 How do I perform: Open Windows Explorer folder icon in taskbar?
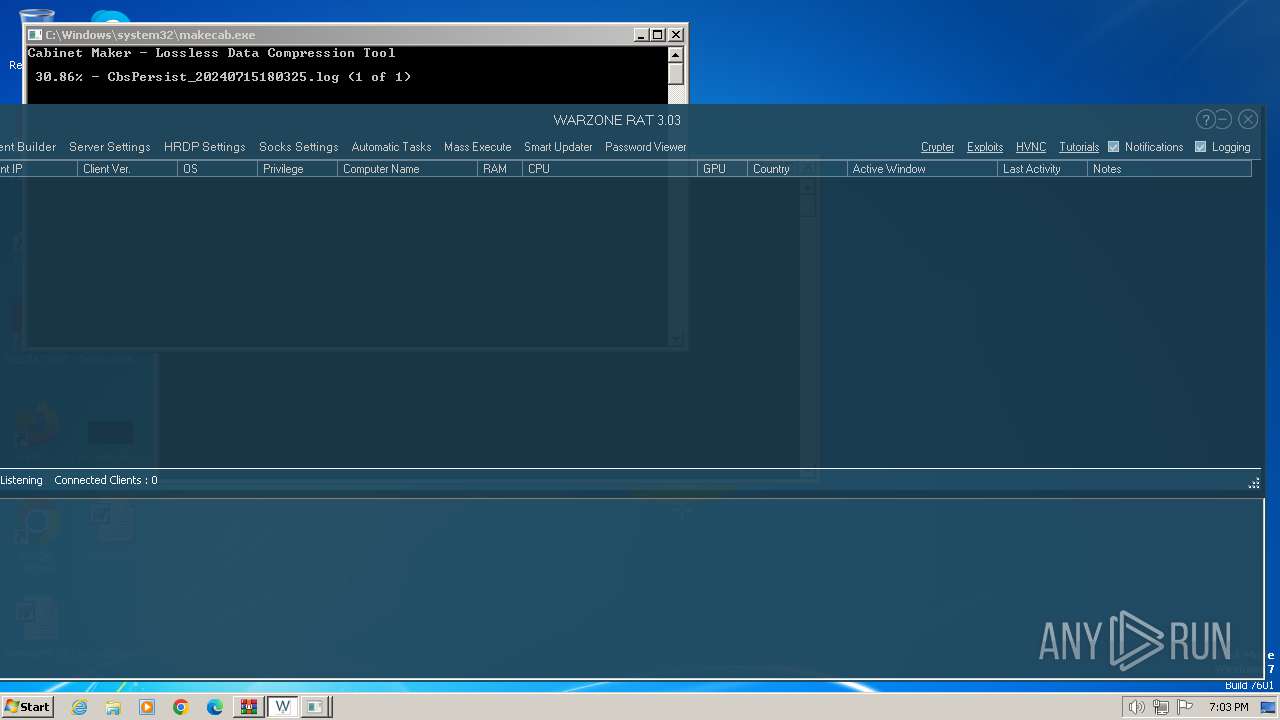[113, 707]
